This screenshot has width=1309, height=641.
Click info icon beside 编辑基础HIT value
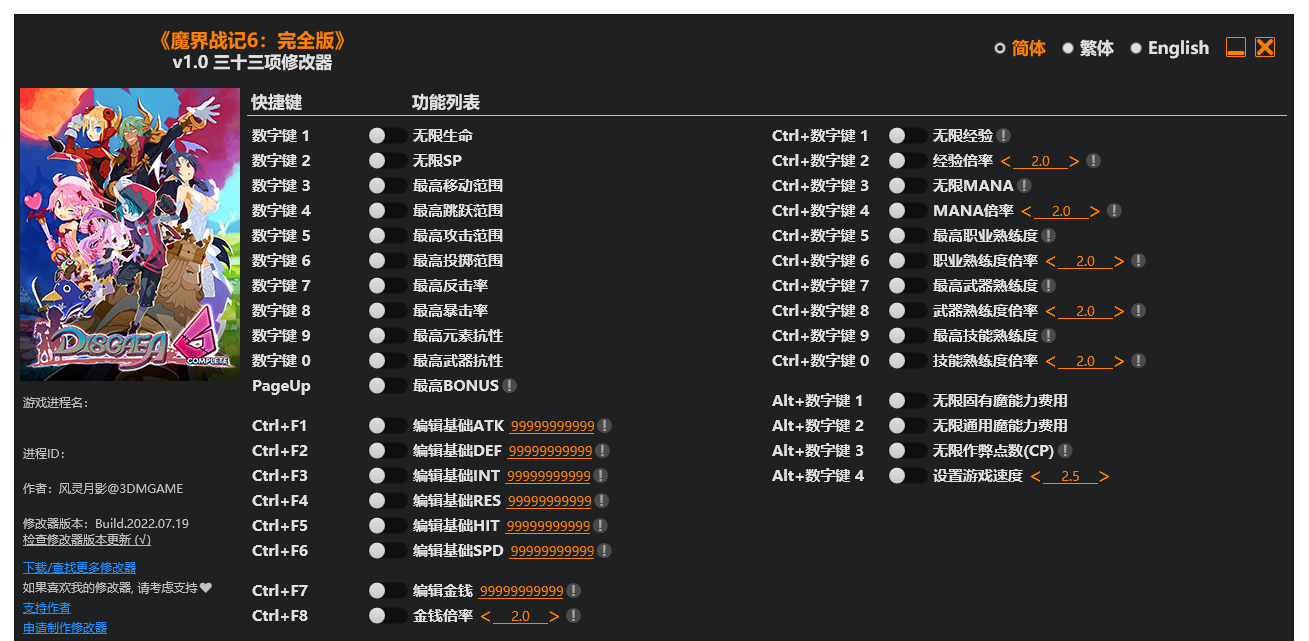pyautogui.click(x=600, y=526)
